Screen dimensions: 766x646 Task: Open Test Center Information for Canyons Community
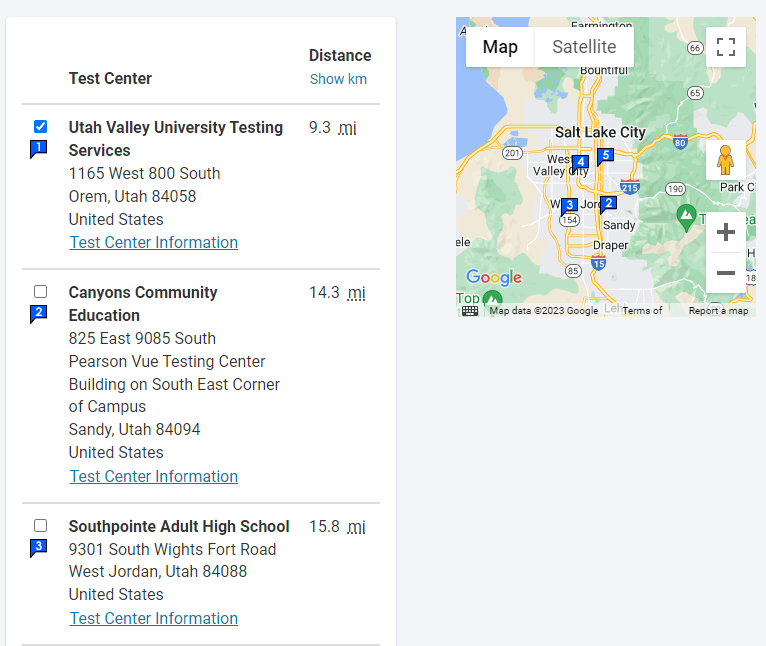click(x=154, y=477)
